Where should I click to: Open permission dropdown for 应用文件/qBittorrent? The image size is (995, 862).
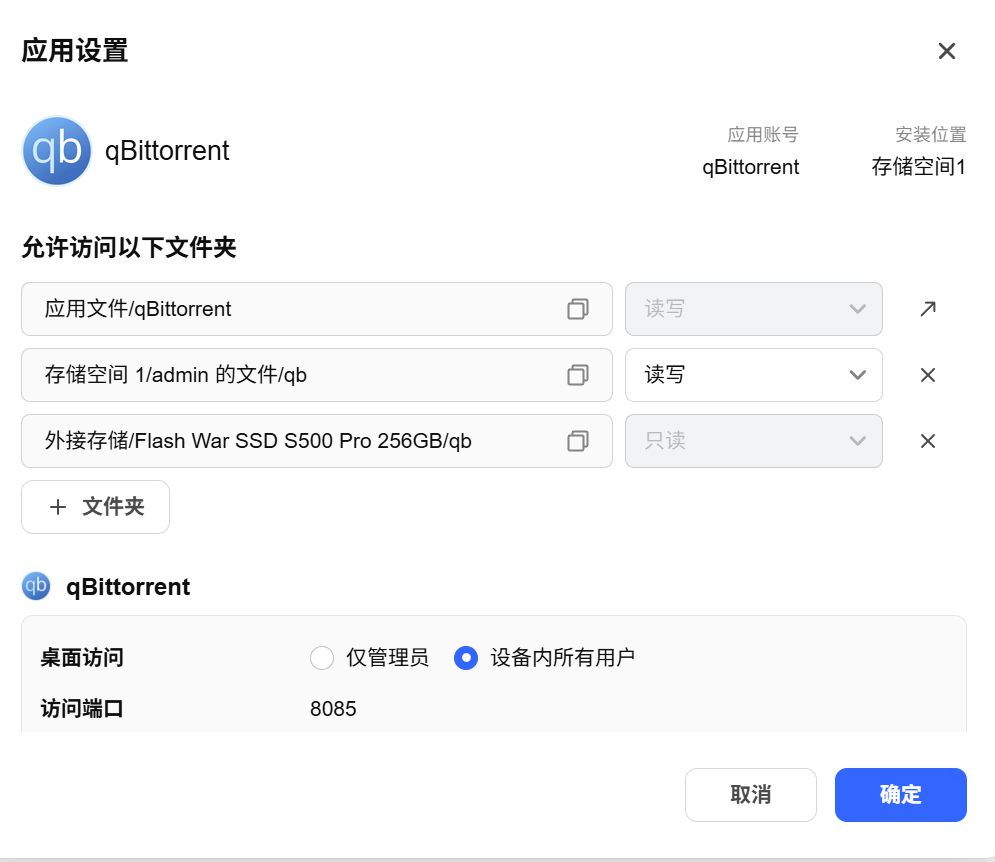[753, 309]
